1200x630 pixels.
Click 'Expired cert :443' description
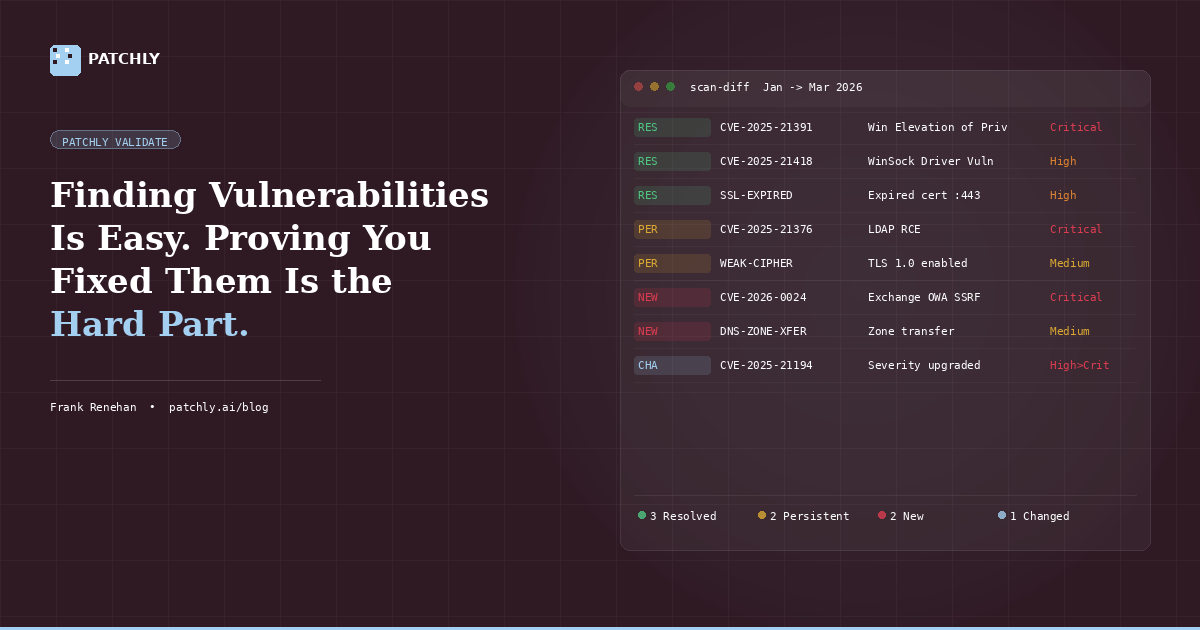[924, 195]
